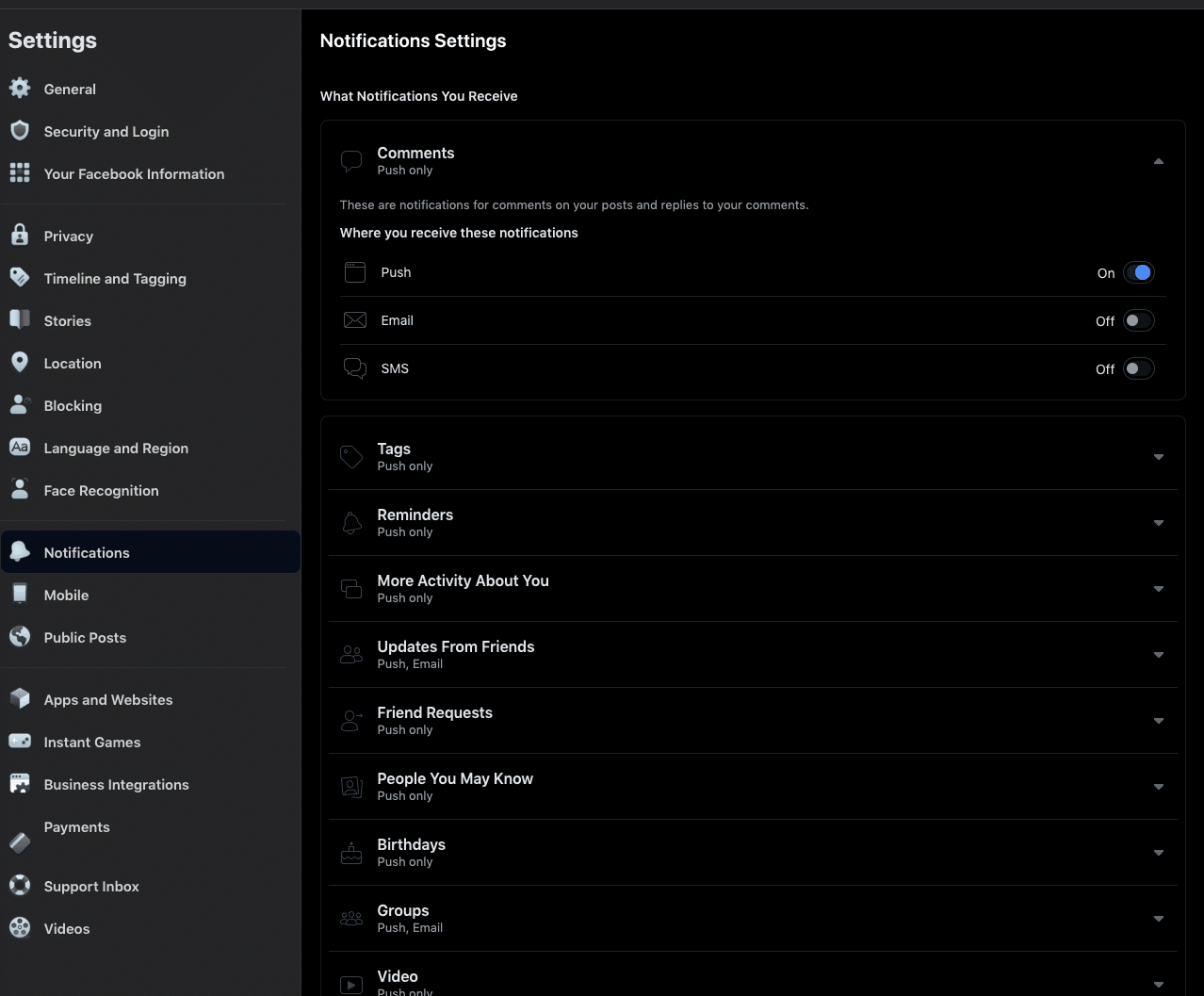Expand the Friend Requests arrow
Screen dimensions: 1204x996
coord(1159,721)
